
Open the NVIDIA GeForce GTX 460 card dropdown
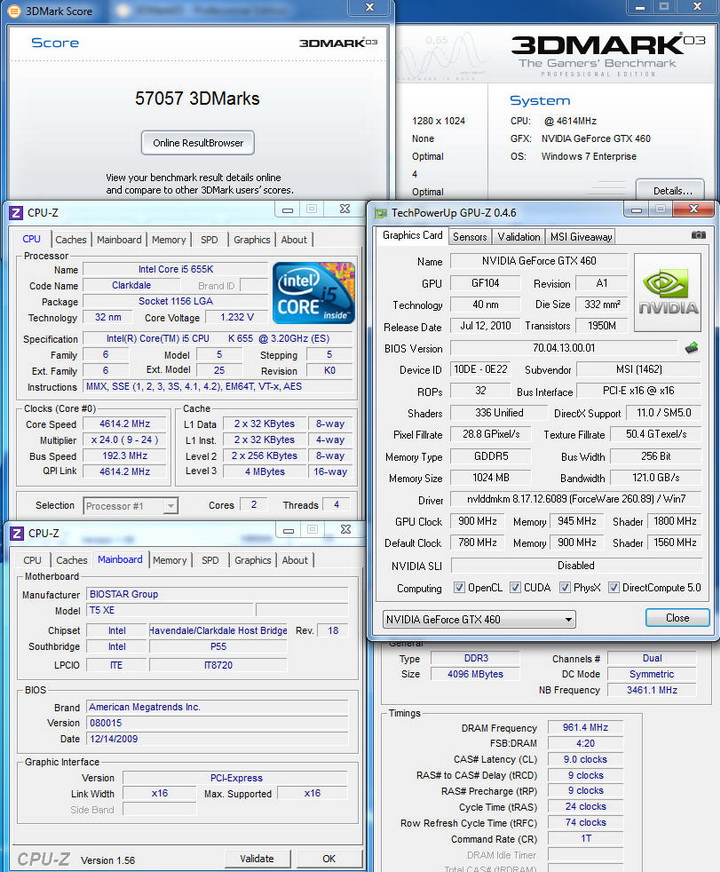(x=479, y=619)
